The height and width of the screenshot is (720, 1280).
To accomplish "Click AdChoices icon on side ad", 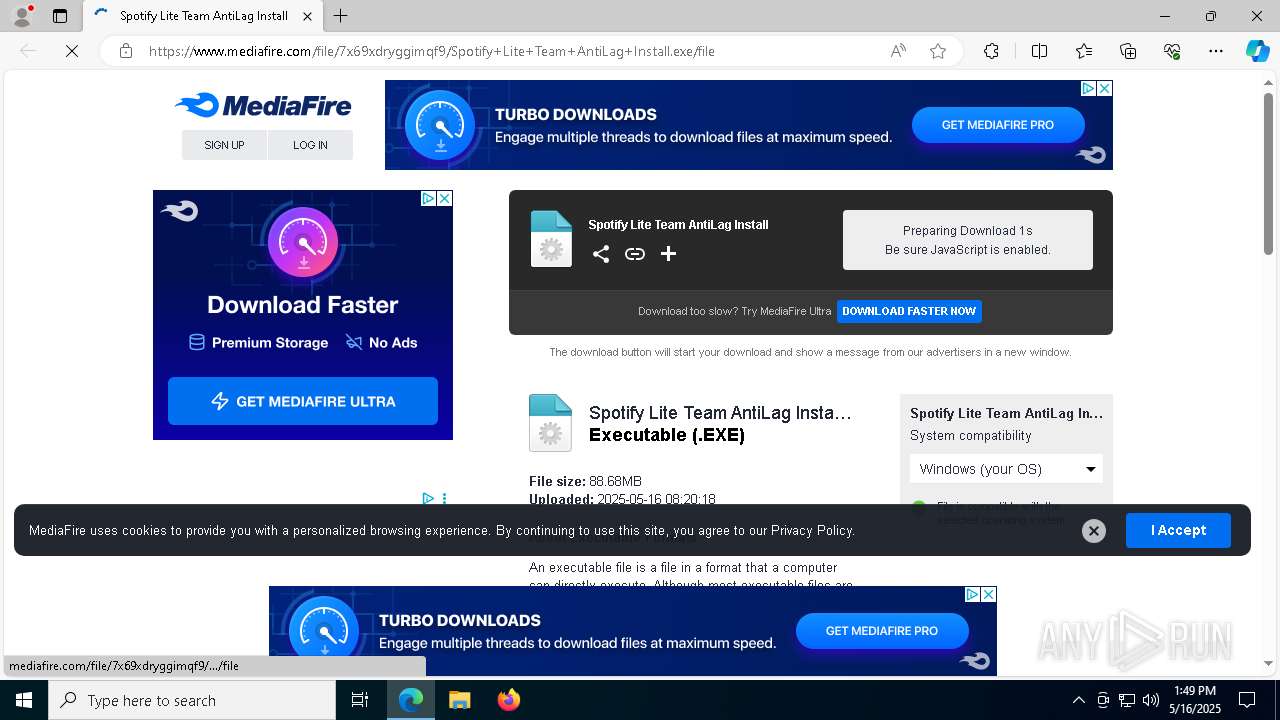I will 428,198.
